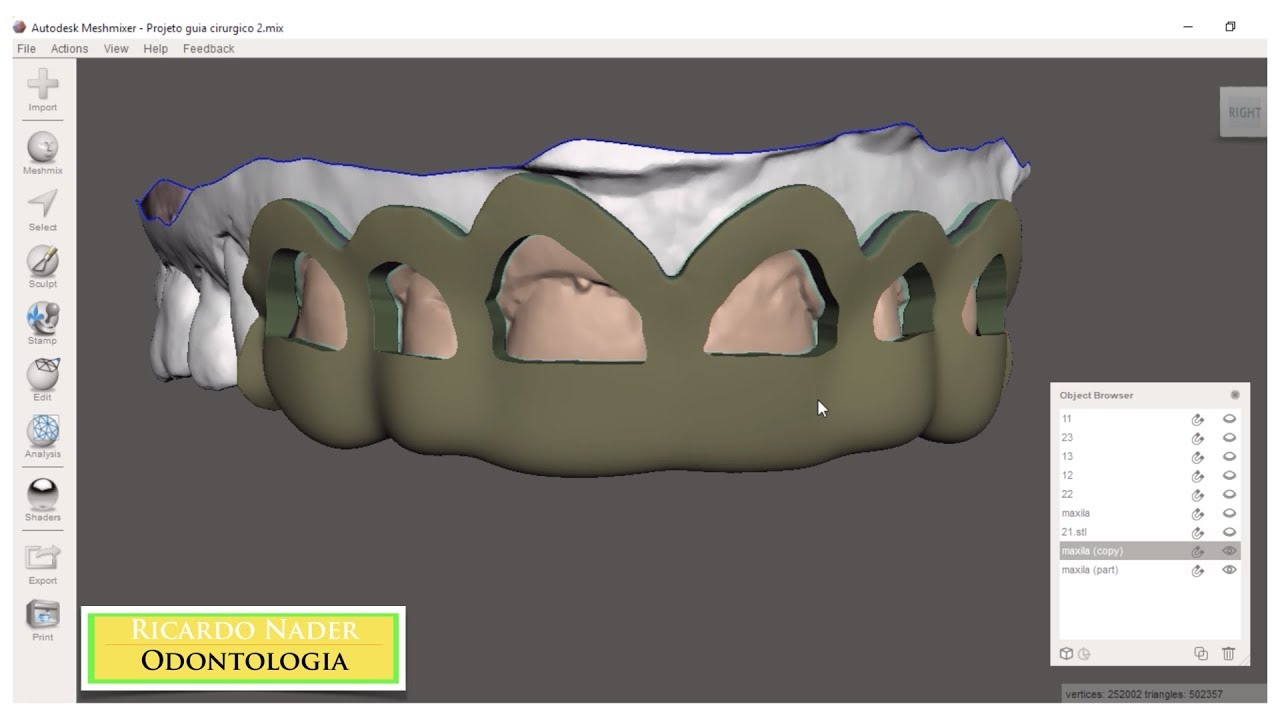Open the File menu

click(26, 49)
